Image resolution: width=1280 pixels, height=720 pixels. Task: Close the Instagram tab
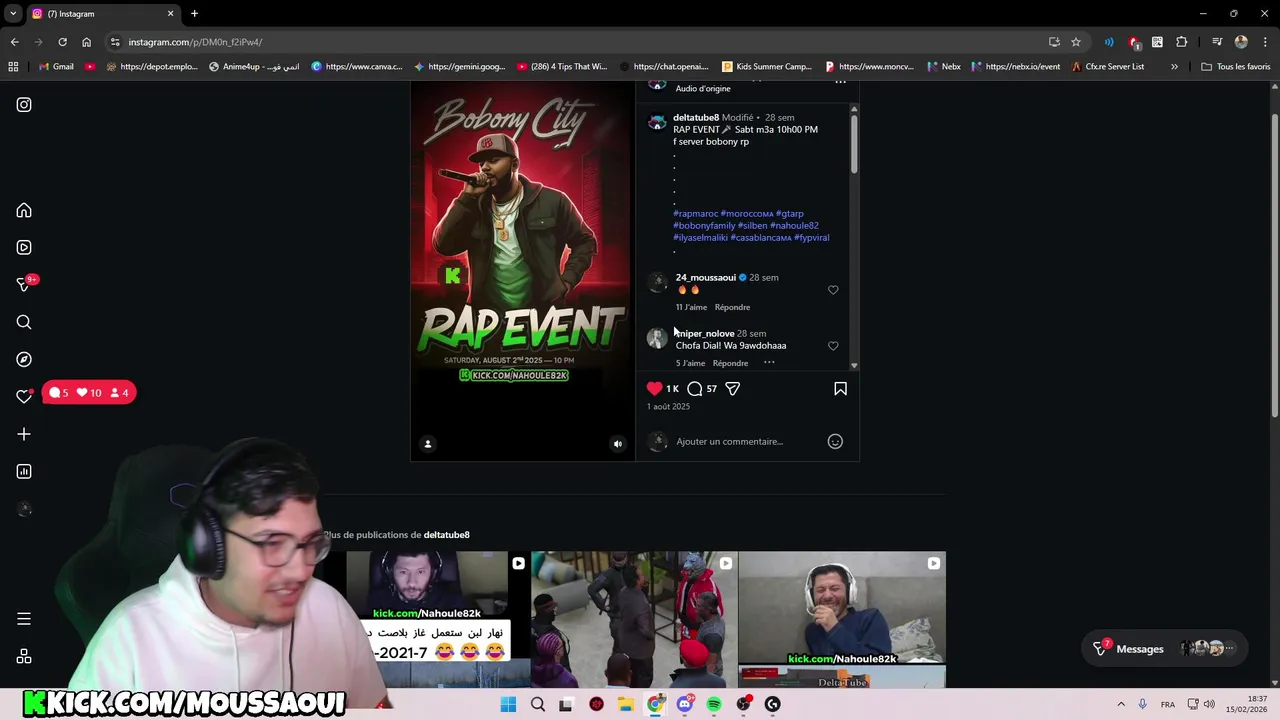click(x=170, y=13)
